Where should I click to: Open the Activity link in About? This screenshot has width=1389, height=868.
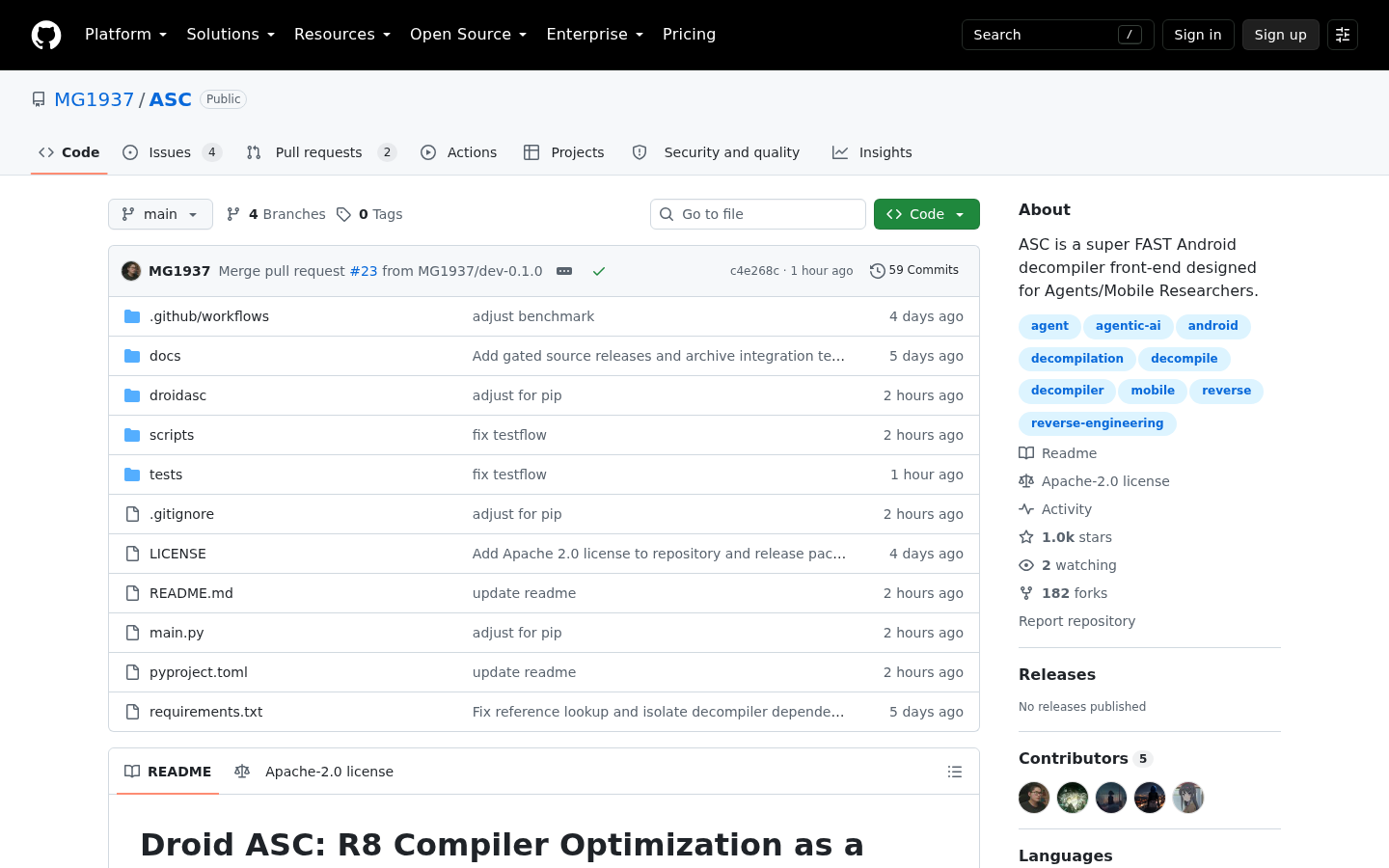point(1056,509)
